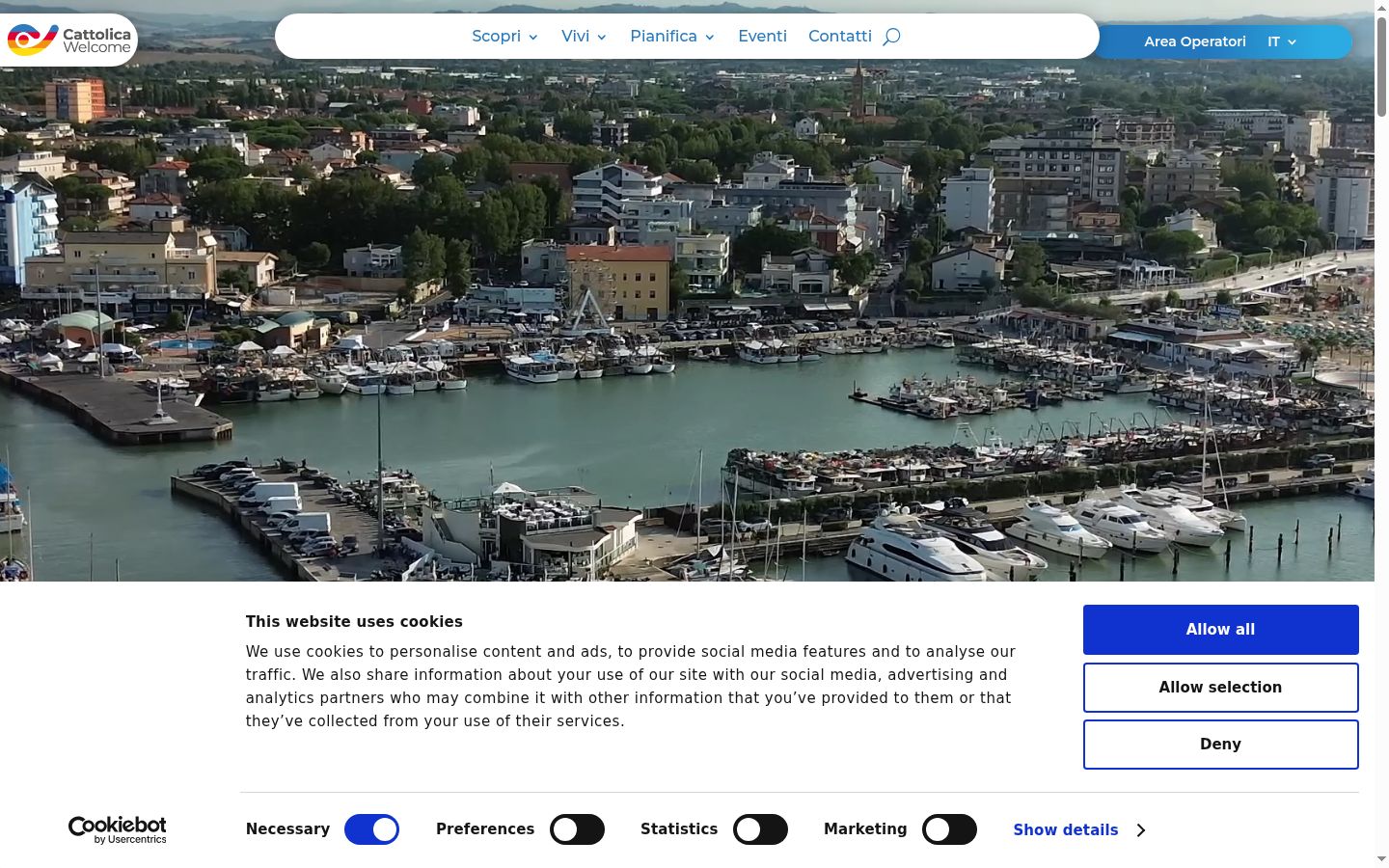Click the chevron arrow beside Show details

(1141, 830)
